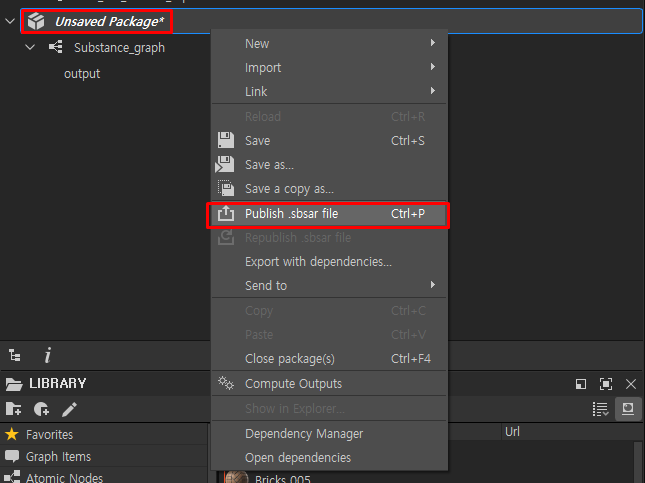Select the output entry in tree
645x483 pixels.
point(82,74)
